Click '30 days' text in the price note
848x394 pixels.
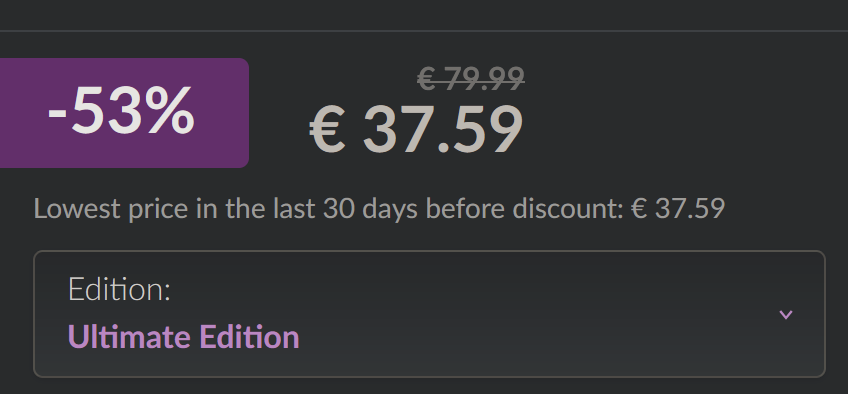click(370, 209)
